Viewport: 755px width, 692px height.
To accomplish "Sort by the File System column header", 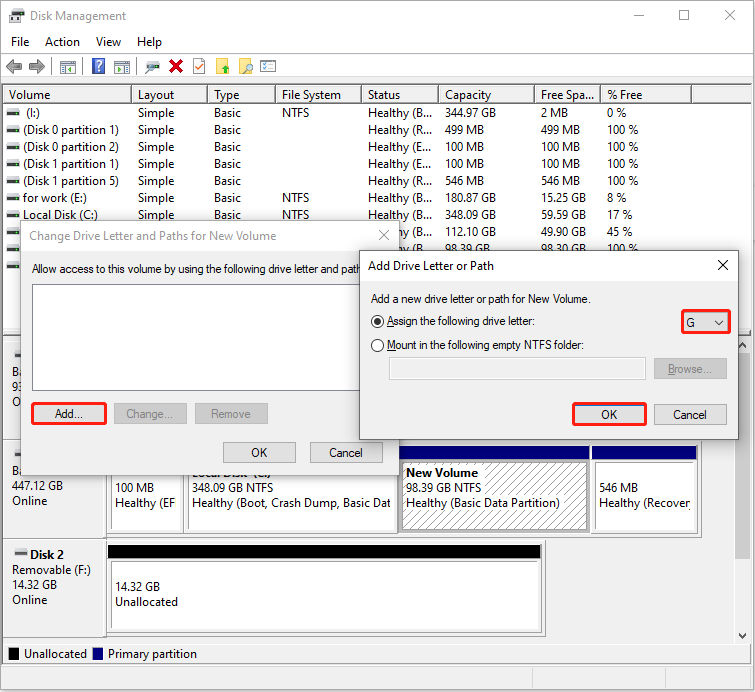I will tap(318, 95).
